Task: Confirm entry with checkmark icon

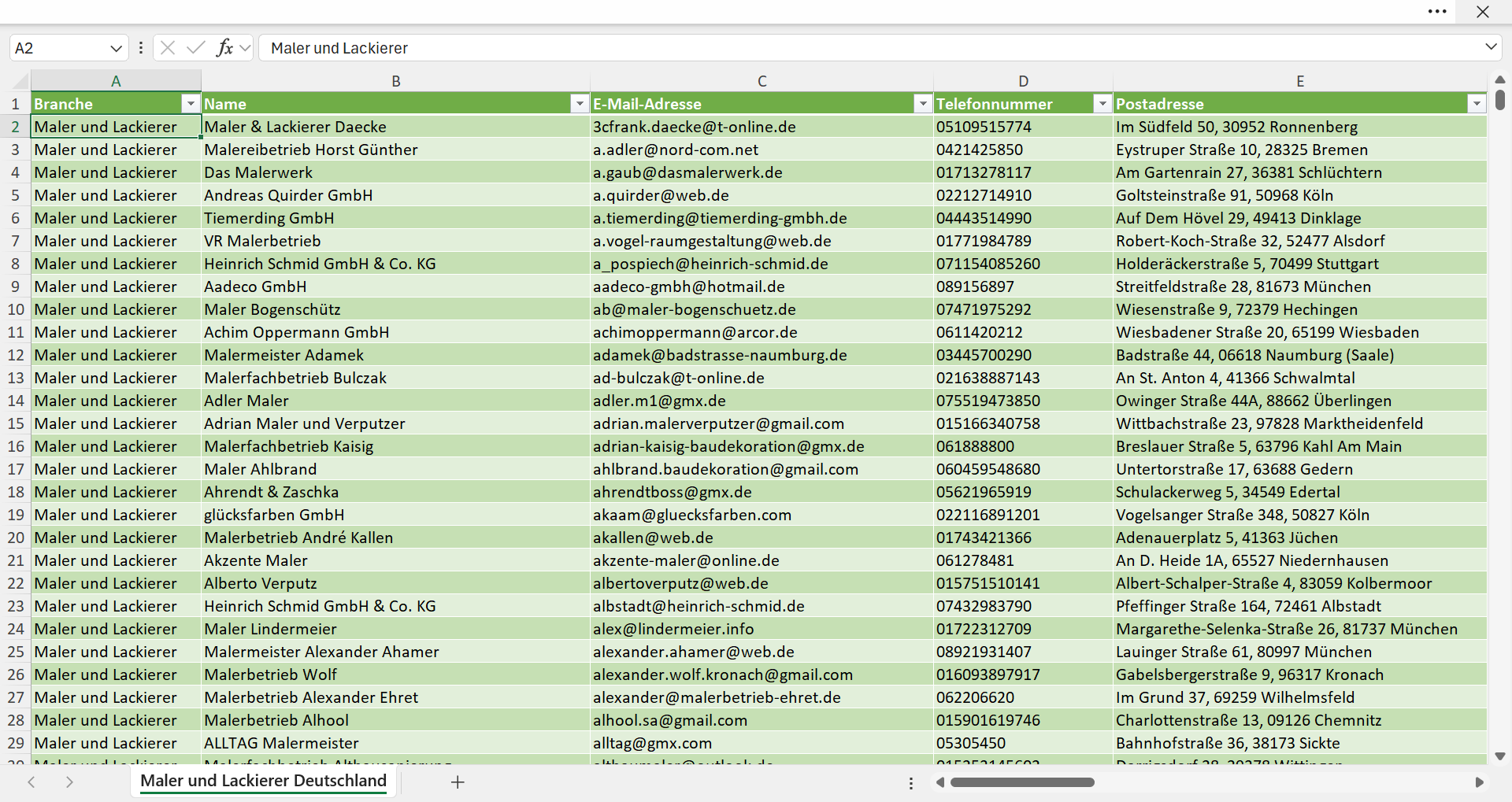Action: point(196,48)
